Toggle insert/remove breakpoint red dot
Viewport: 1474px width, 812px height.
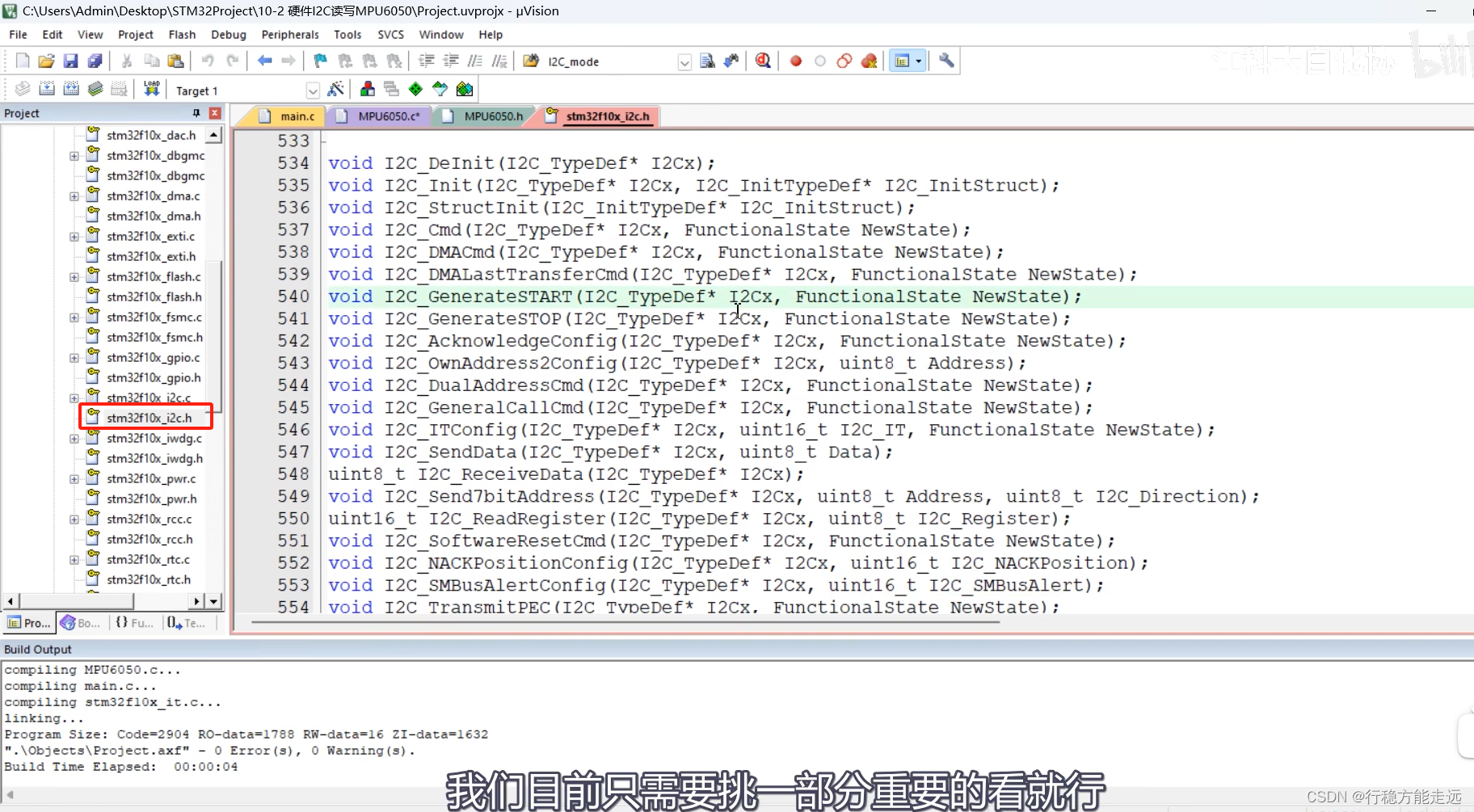796,61
